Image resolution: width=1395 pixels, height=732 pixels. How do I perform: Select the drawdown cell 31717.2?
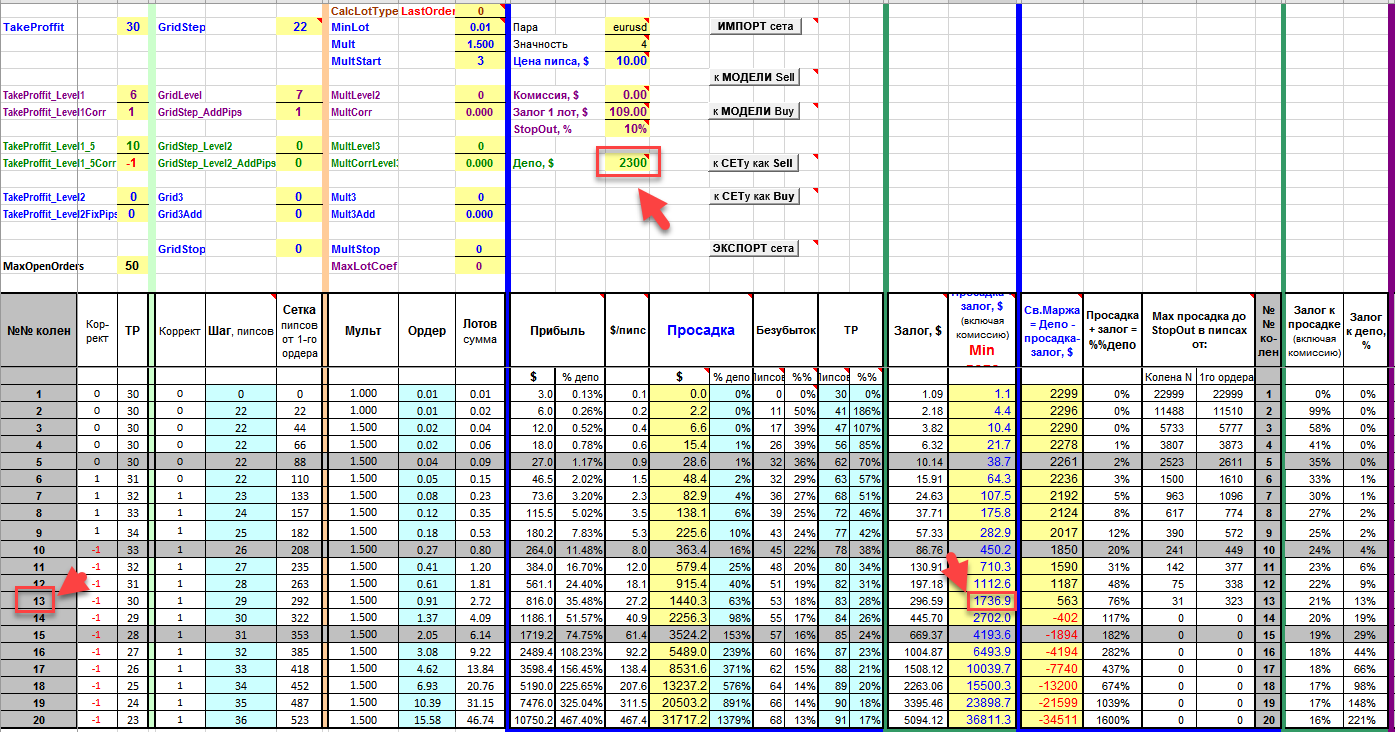tap(678, 720)
